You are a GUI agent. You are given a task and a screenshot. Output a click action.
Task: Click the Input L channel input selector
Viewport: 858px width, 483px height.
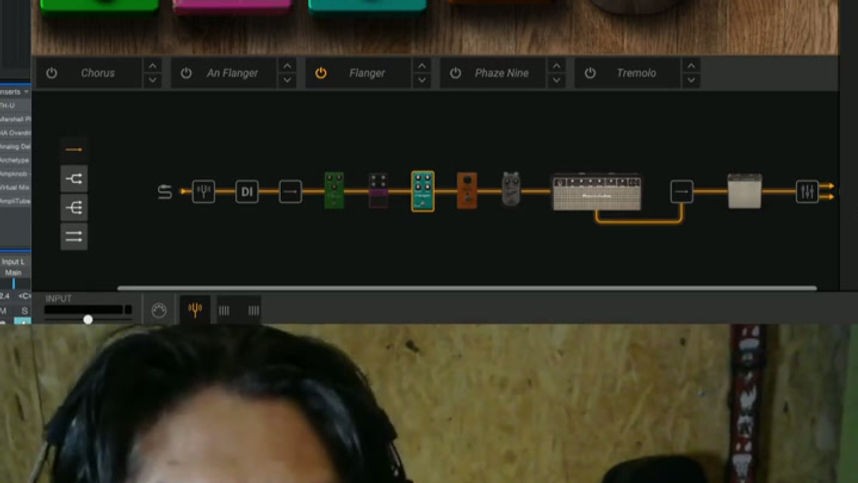(14, 261)
